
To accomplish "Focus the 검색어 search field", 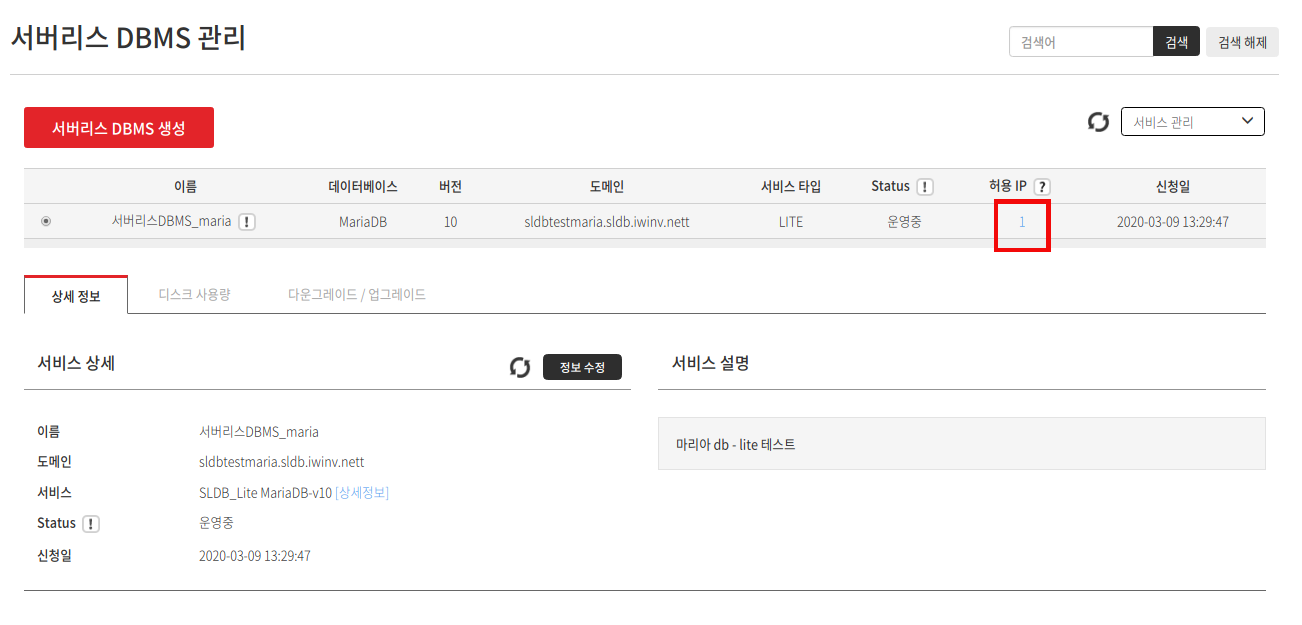I will click(1081, 42).
